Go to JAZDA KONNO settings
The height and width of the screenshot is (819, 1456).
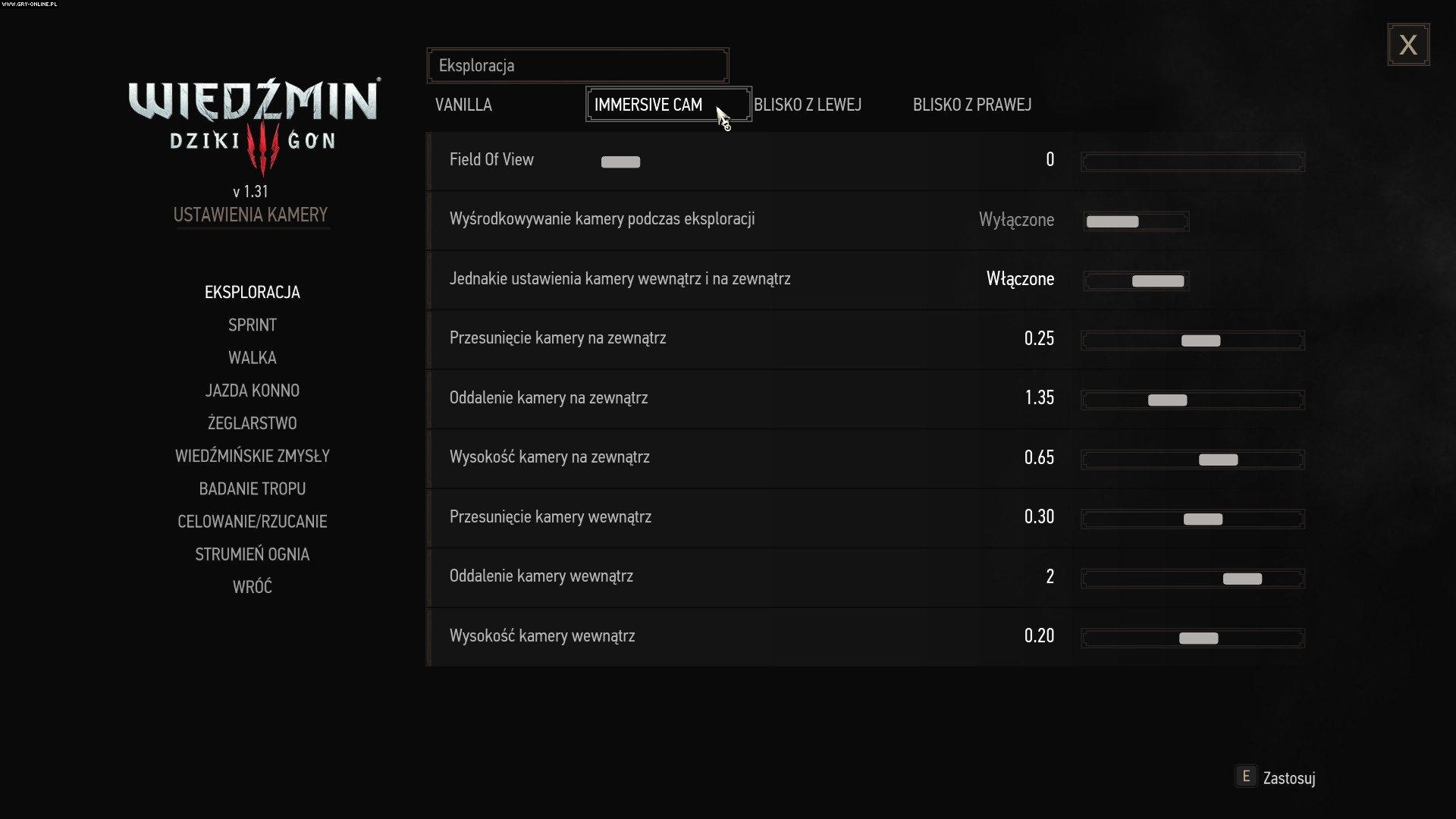[252, 391]
